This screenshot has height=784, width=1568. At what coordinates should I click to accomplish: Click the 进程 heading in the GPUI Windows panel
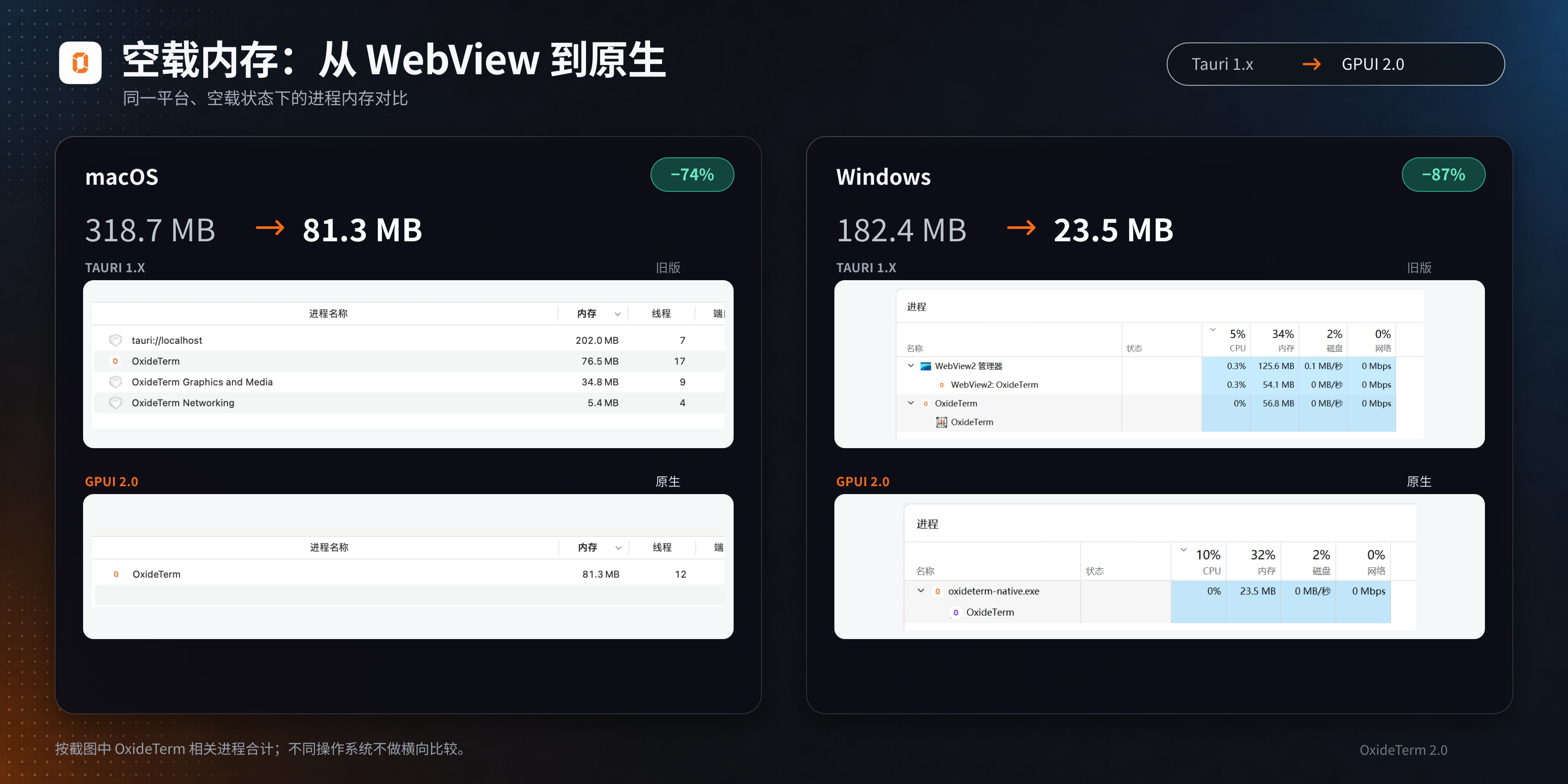pos(927,524)
